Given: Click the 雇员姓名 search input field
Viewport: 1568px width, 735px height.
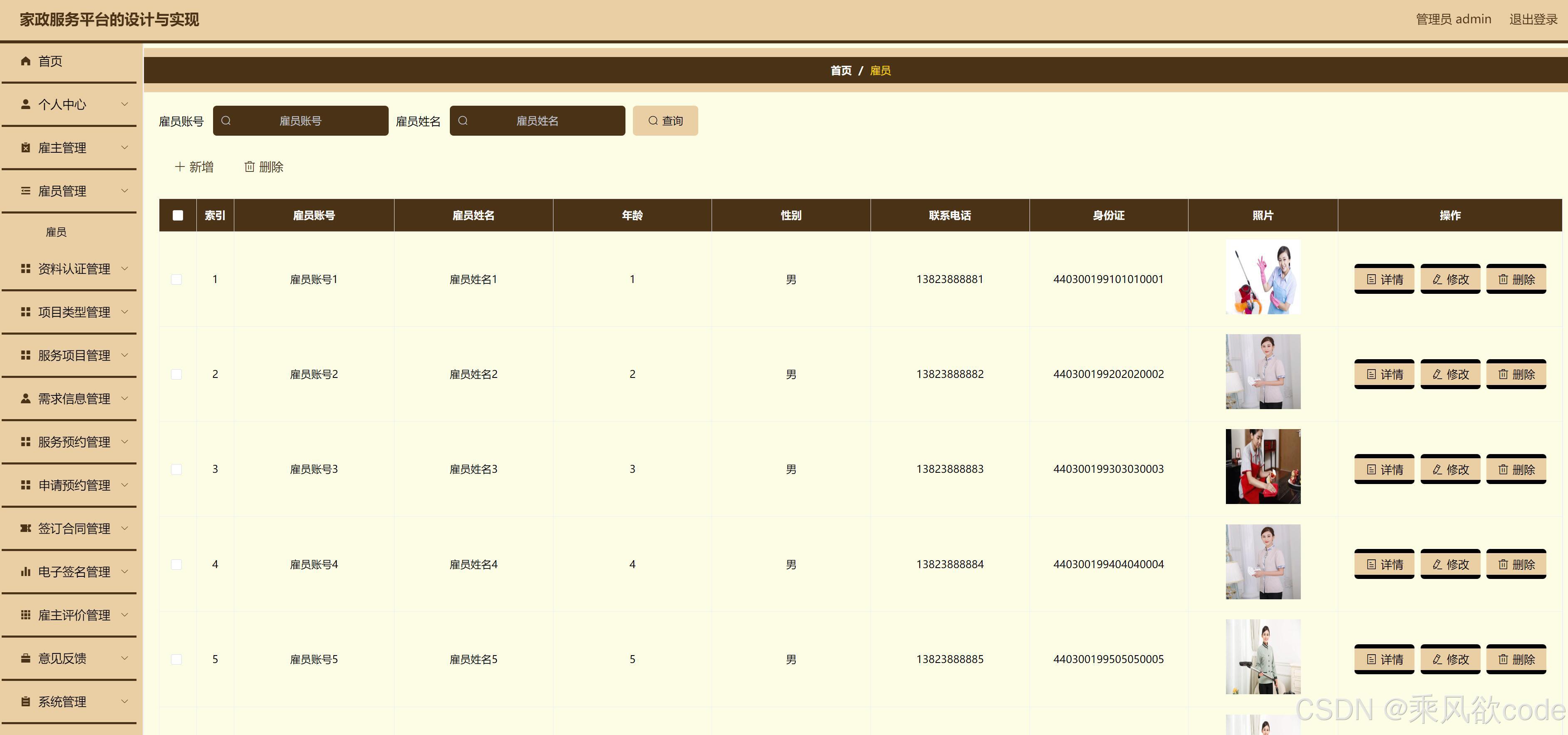Looking at the screenshot, I should (x=538, y=121).
